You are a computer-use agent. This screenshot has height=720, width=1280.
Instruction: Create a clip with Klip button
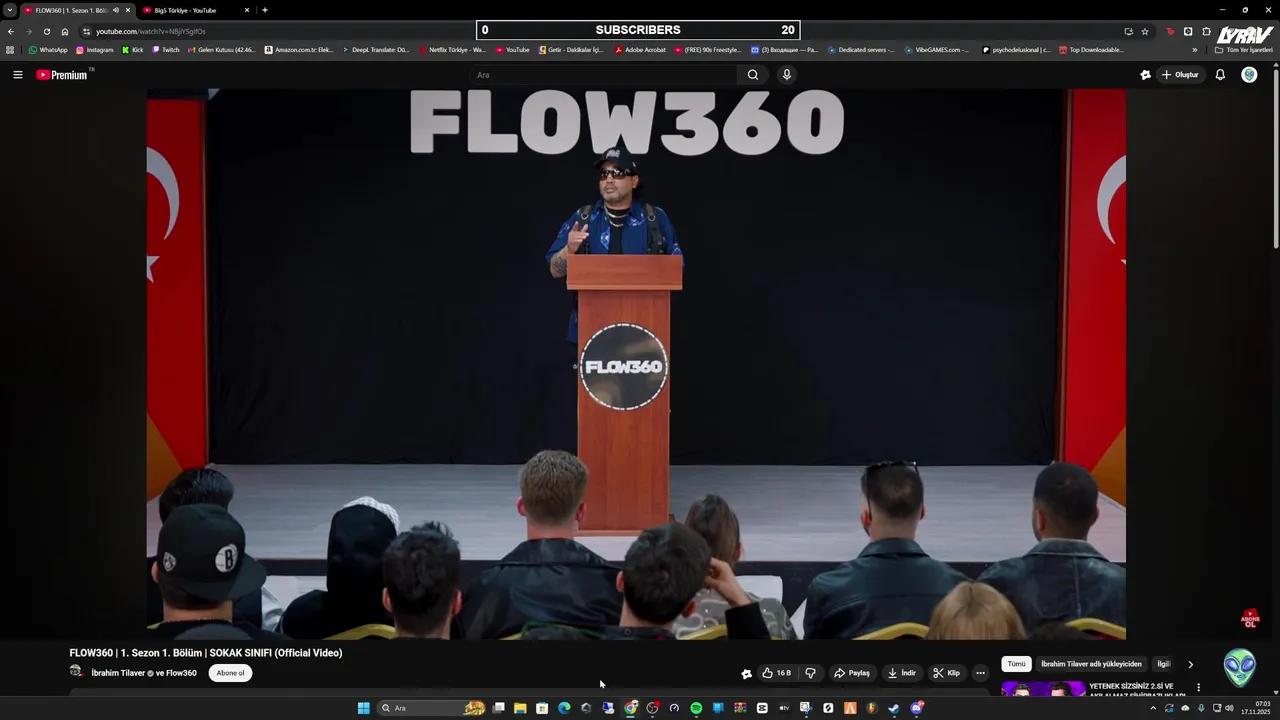coord(946,673)
